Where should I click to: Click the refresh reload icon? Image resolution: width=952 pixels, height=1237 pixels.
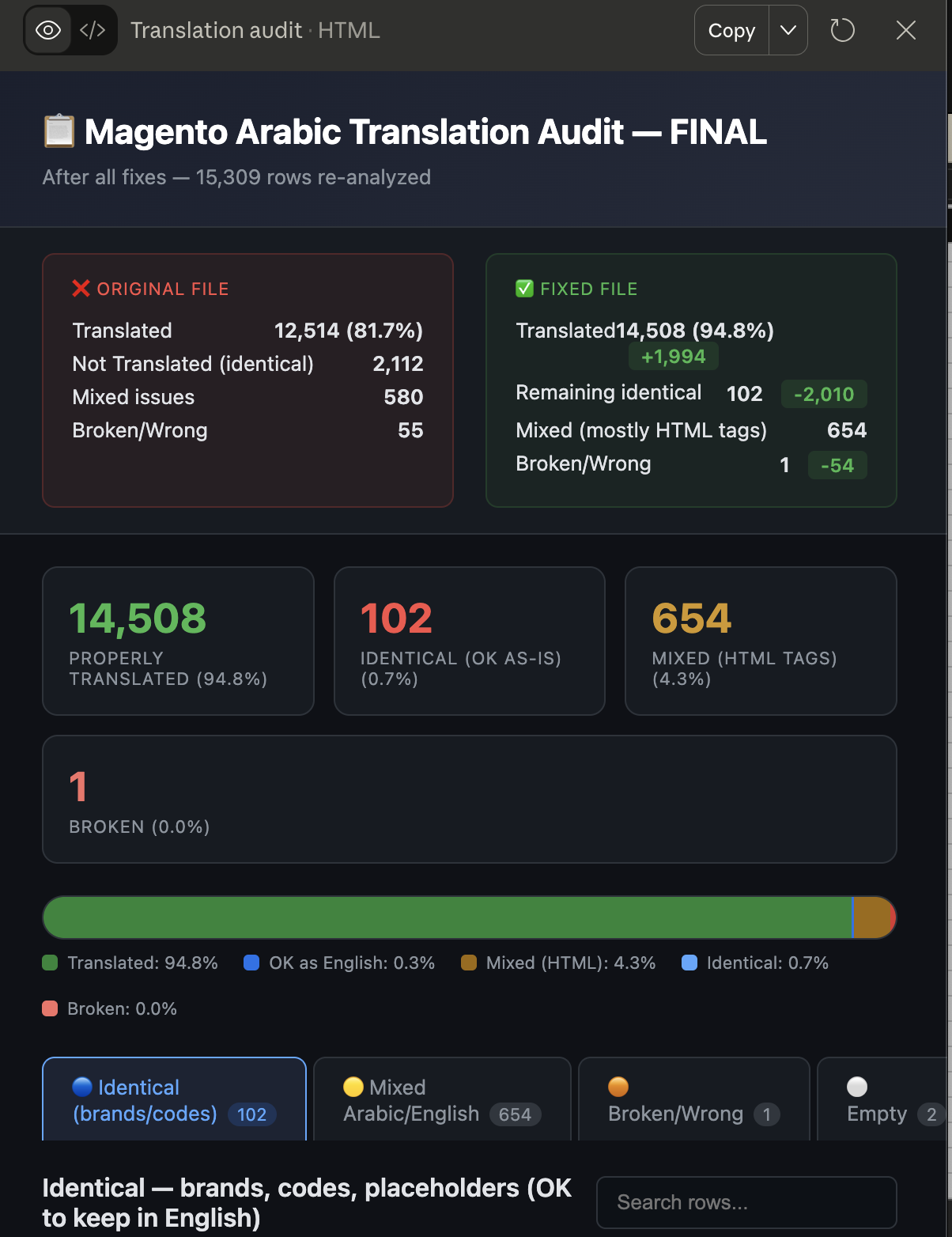842,31
